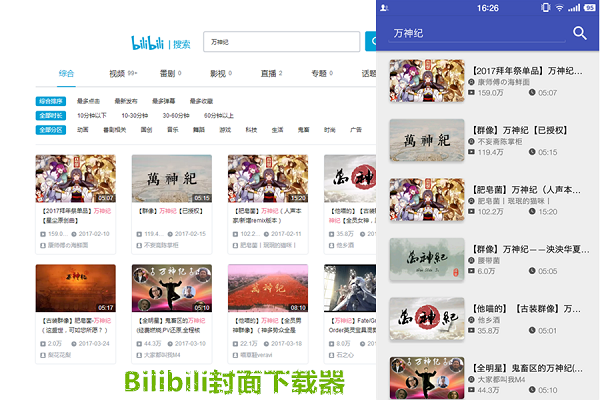Open the red 萬神紀 web thumbnail with duration 08:10

coord(268,288)
